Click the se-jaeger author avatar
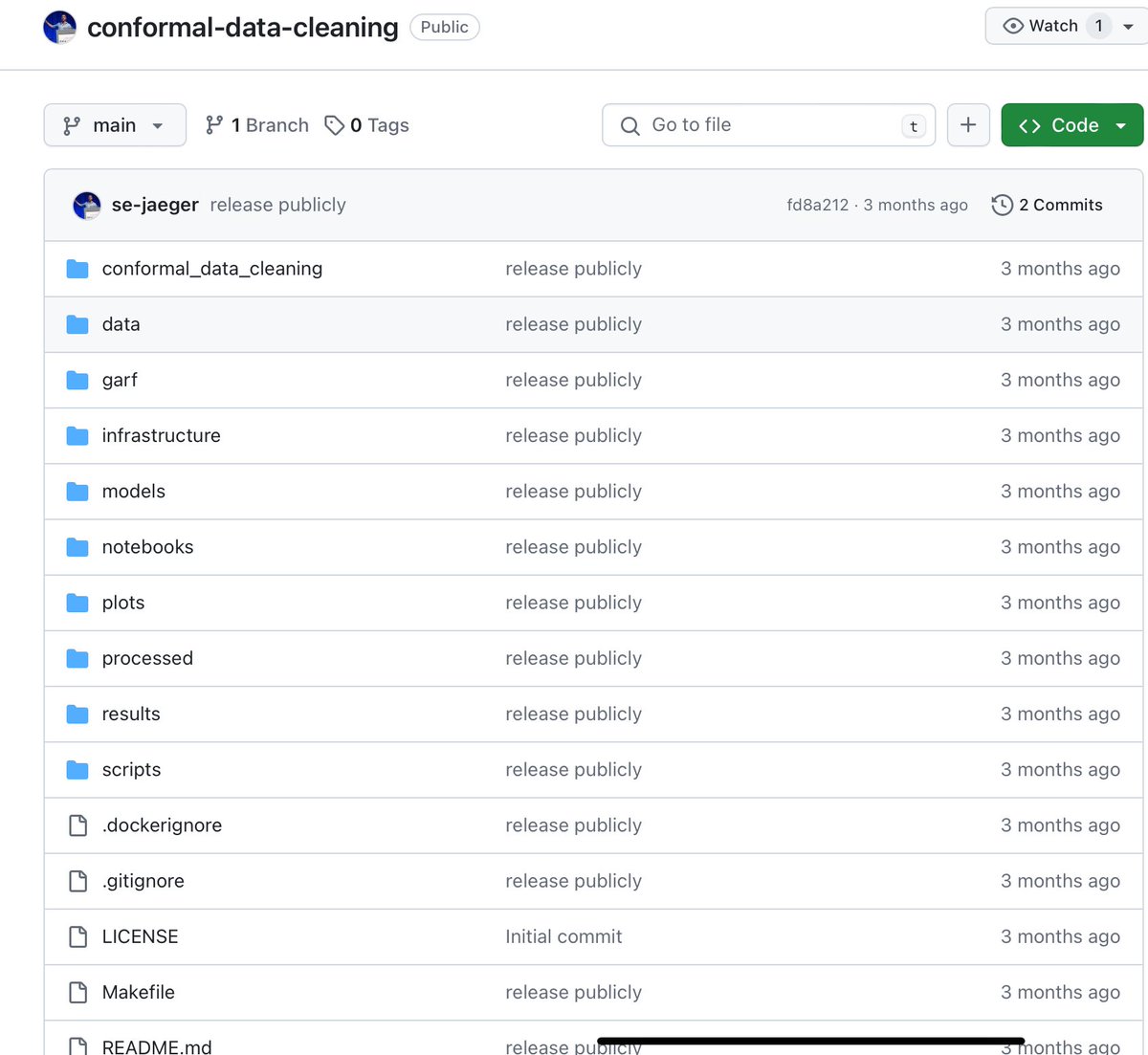Screen dimensions: 1148x1055 [86, 205]
